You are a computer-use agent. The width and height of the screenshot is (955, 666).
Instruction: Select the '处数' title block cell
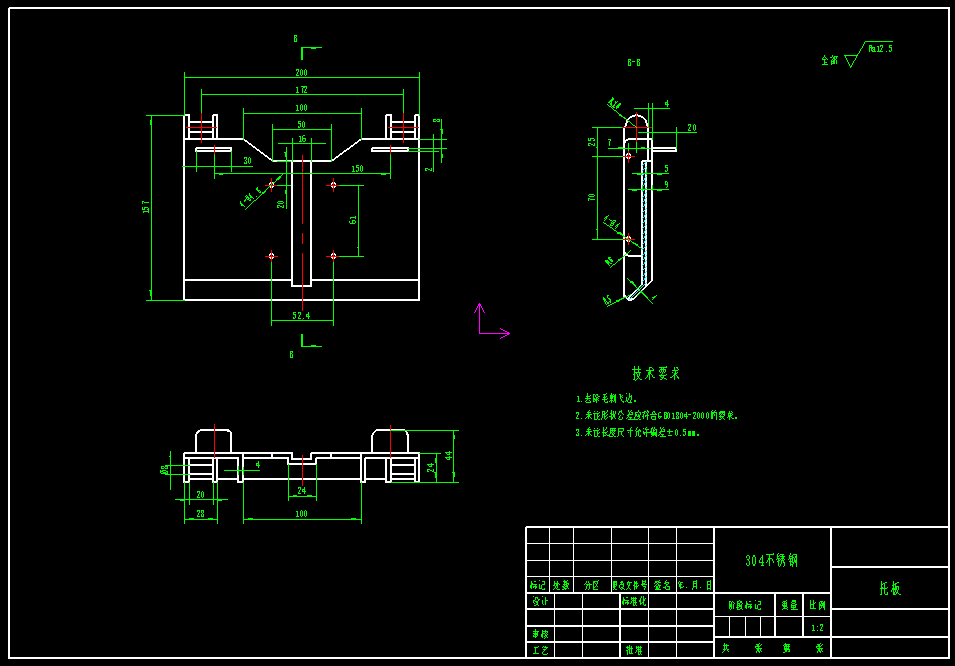561,585
